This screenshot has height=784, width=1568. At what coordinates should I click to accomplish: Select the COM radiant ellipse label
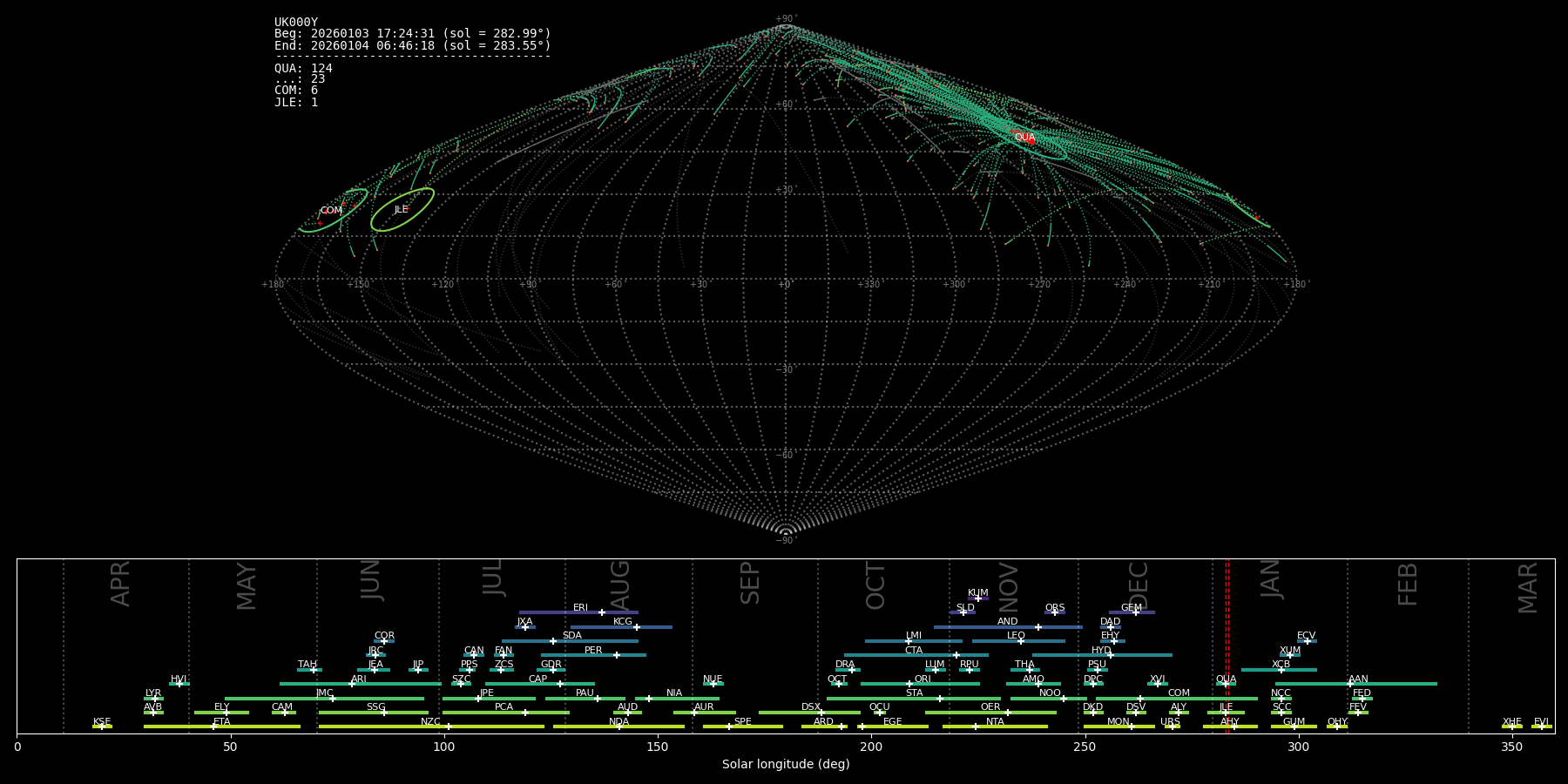(x=331, y=211)
